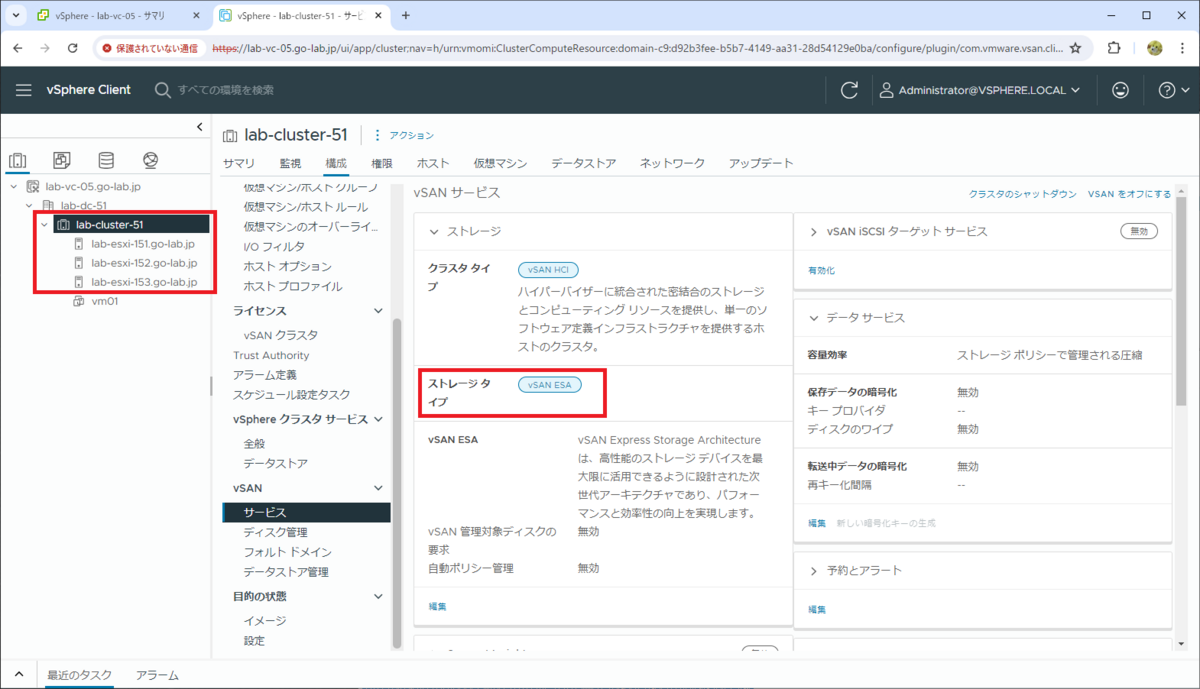The height and width of the screenshot is (689, 1200).
Task: Expand the 最近のタスク panel chevron
Action: [19, 674]
